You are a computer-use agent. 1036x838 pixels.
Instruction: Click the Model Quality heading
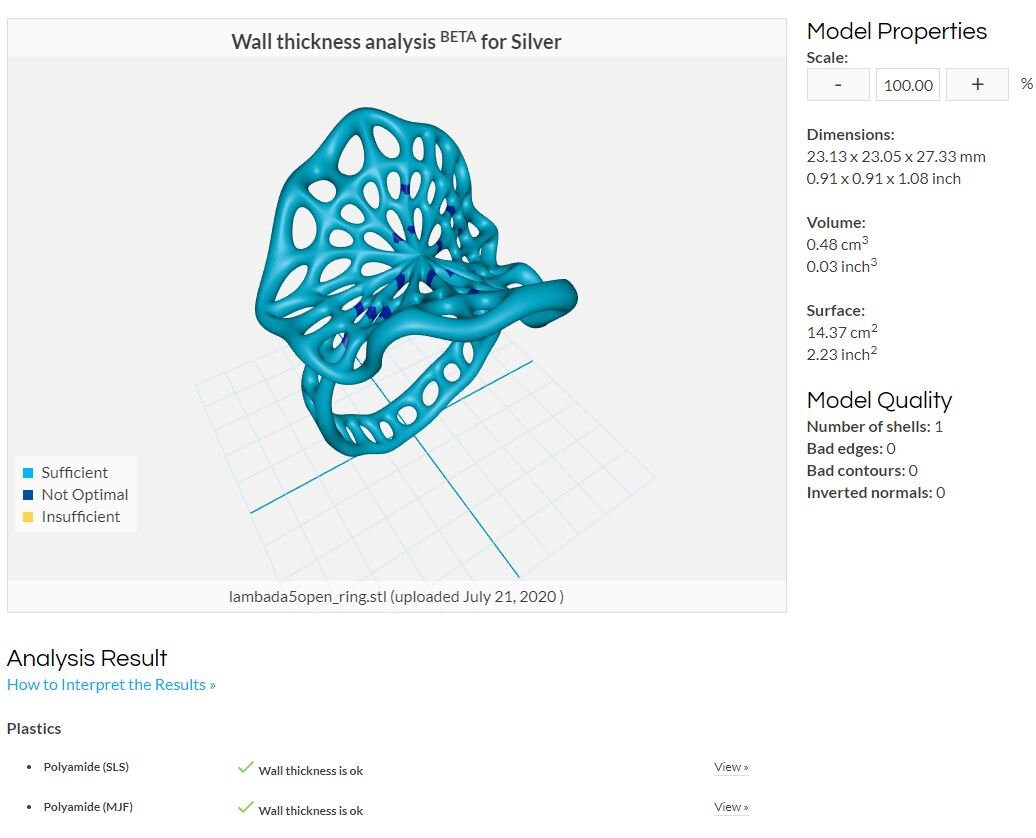879,400
